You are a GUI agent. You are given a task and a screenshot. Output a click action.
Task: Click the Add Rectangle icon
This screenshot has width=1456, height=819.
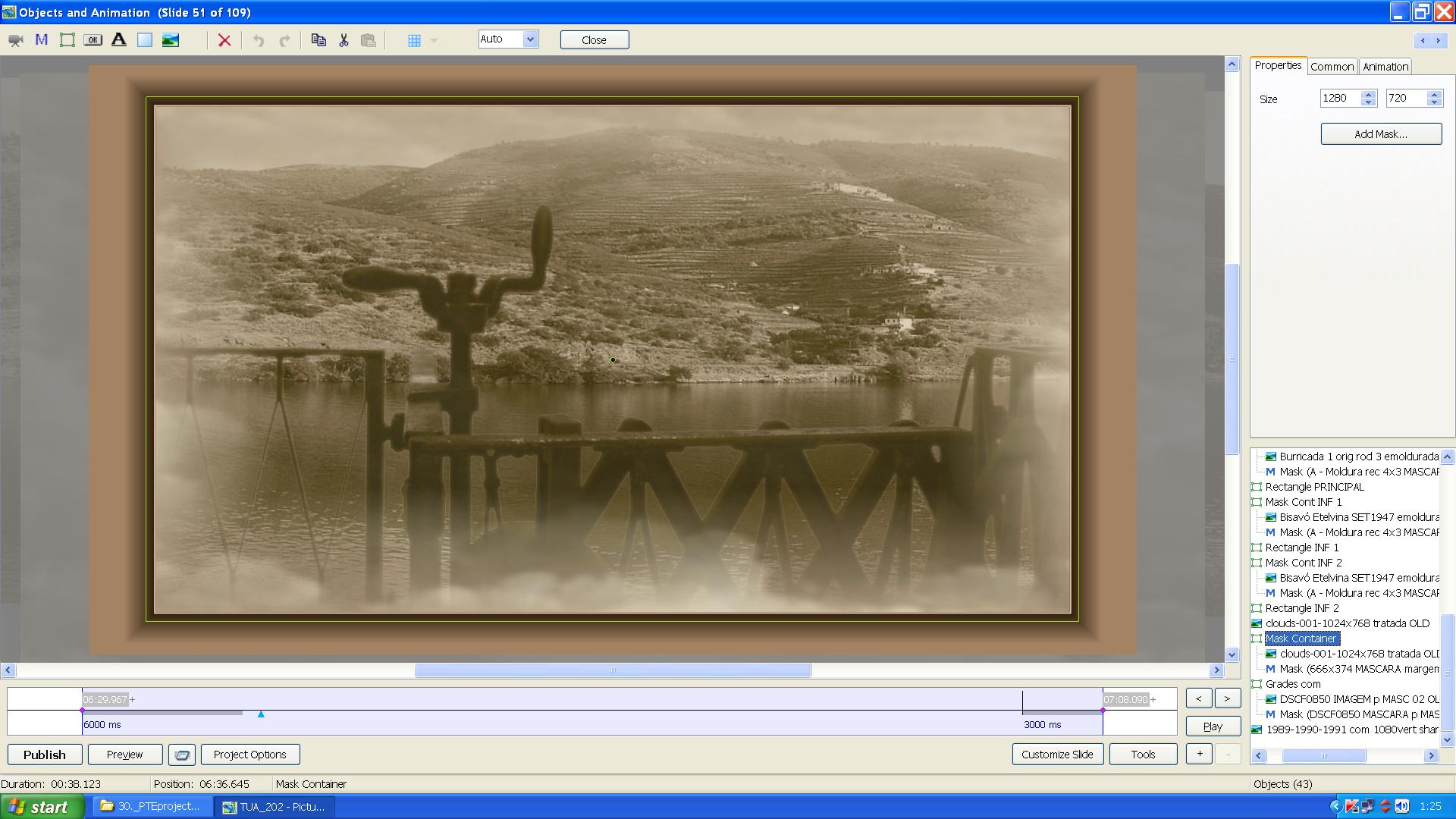[x=144, y=40]
